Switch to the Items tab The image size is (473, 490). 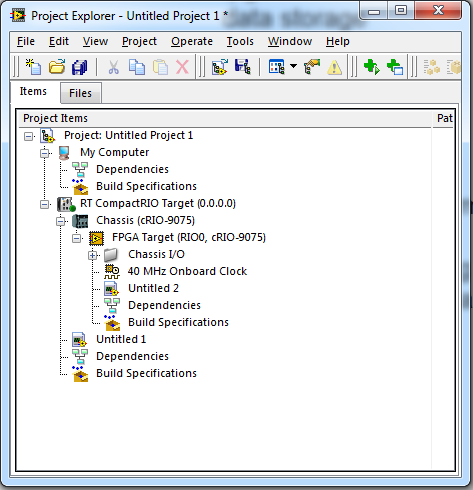tap(33, 91)
